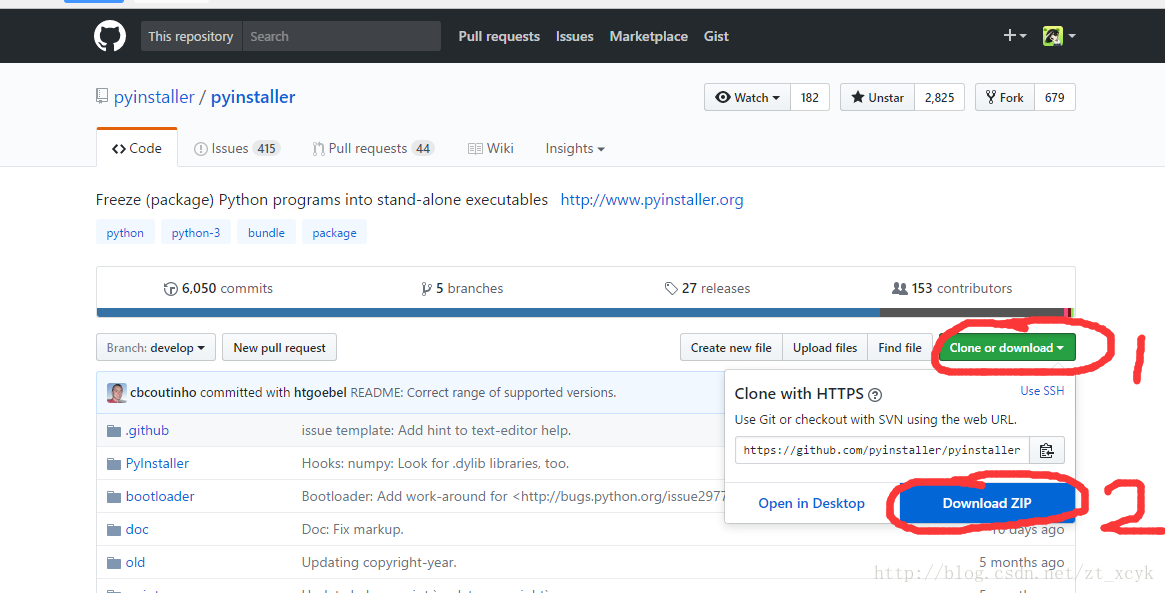The height and width of the screenshot is (593, 1165).
Task: Click cbcoutinho's avatar thumbnail
Action: pyautogui.click(x=117, y=393)
